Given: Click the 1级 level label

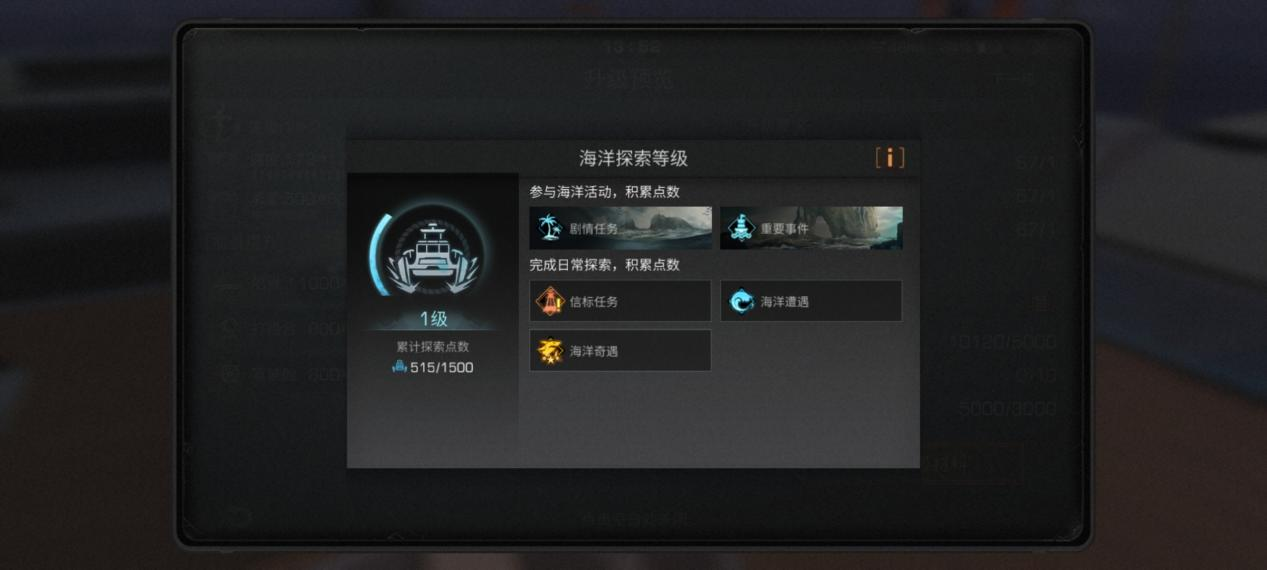Looking at the screenshot, I should 433,319.
